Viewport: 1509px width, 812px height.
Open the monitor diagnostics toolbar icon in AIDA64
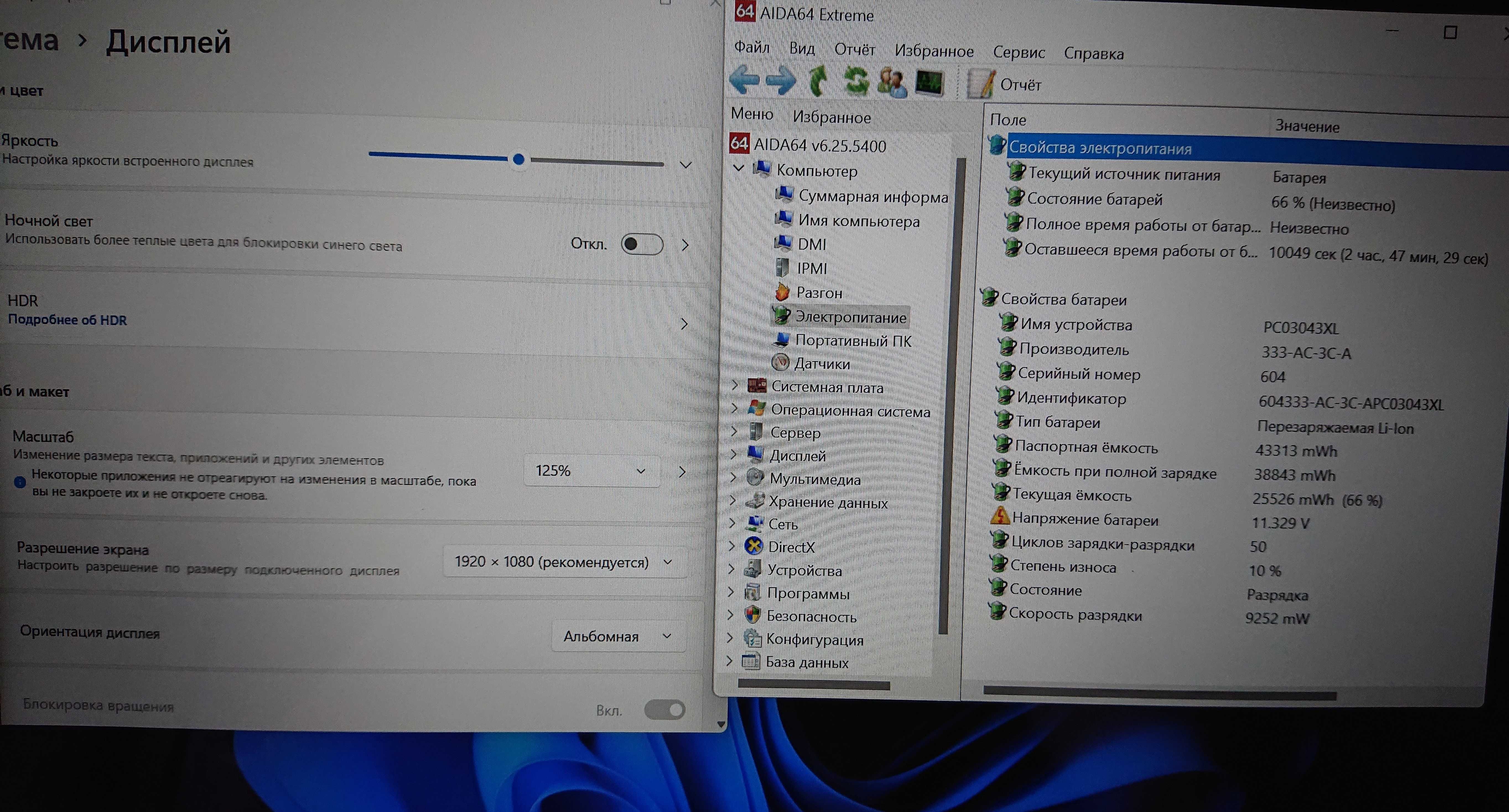(930, 83)
